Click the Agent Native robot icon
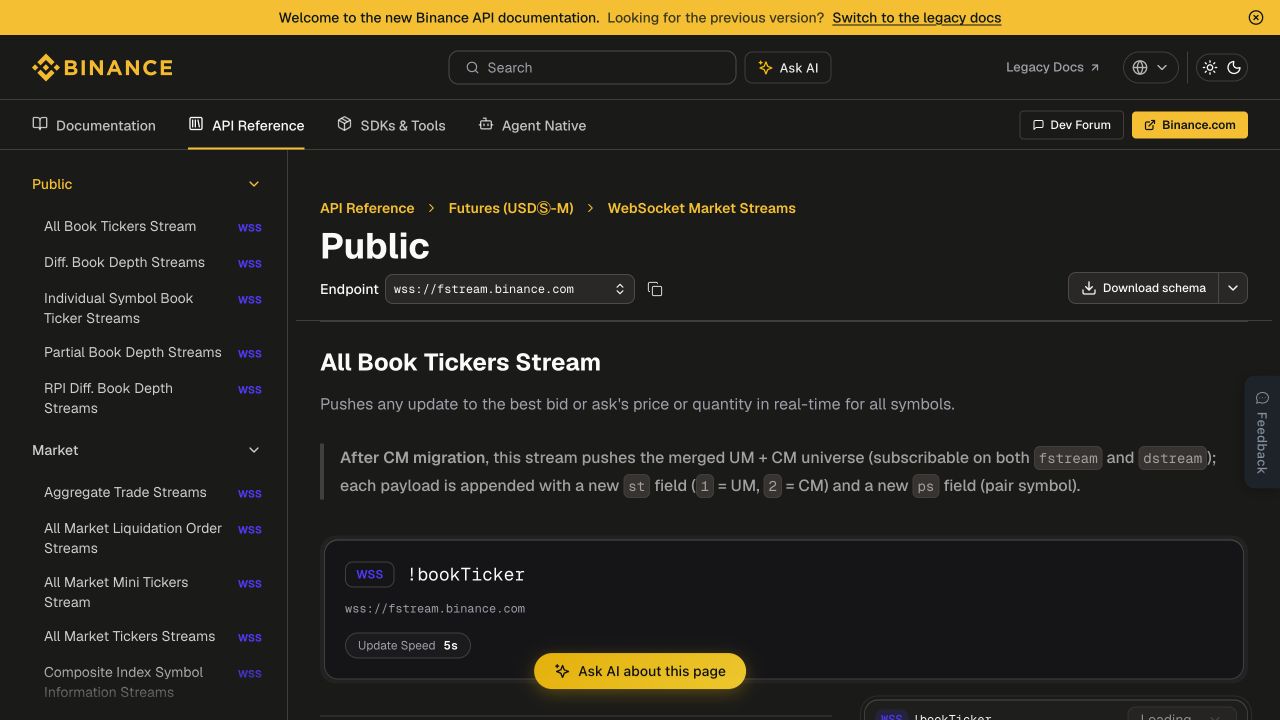 tap(486, 124)
